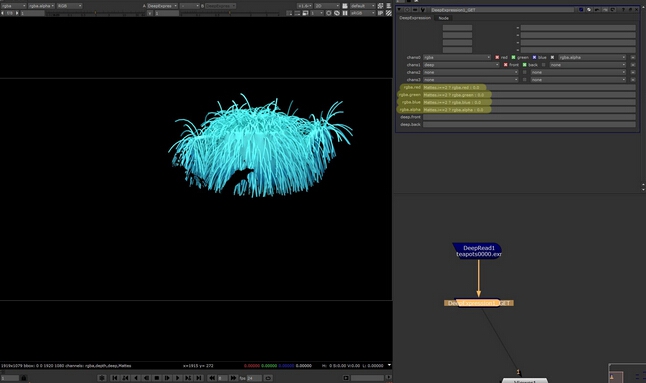
Task: Toggle the green channel checkbox
Action: [x=513, y=58]
